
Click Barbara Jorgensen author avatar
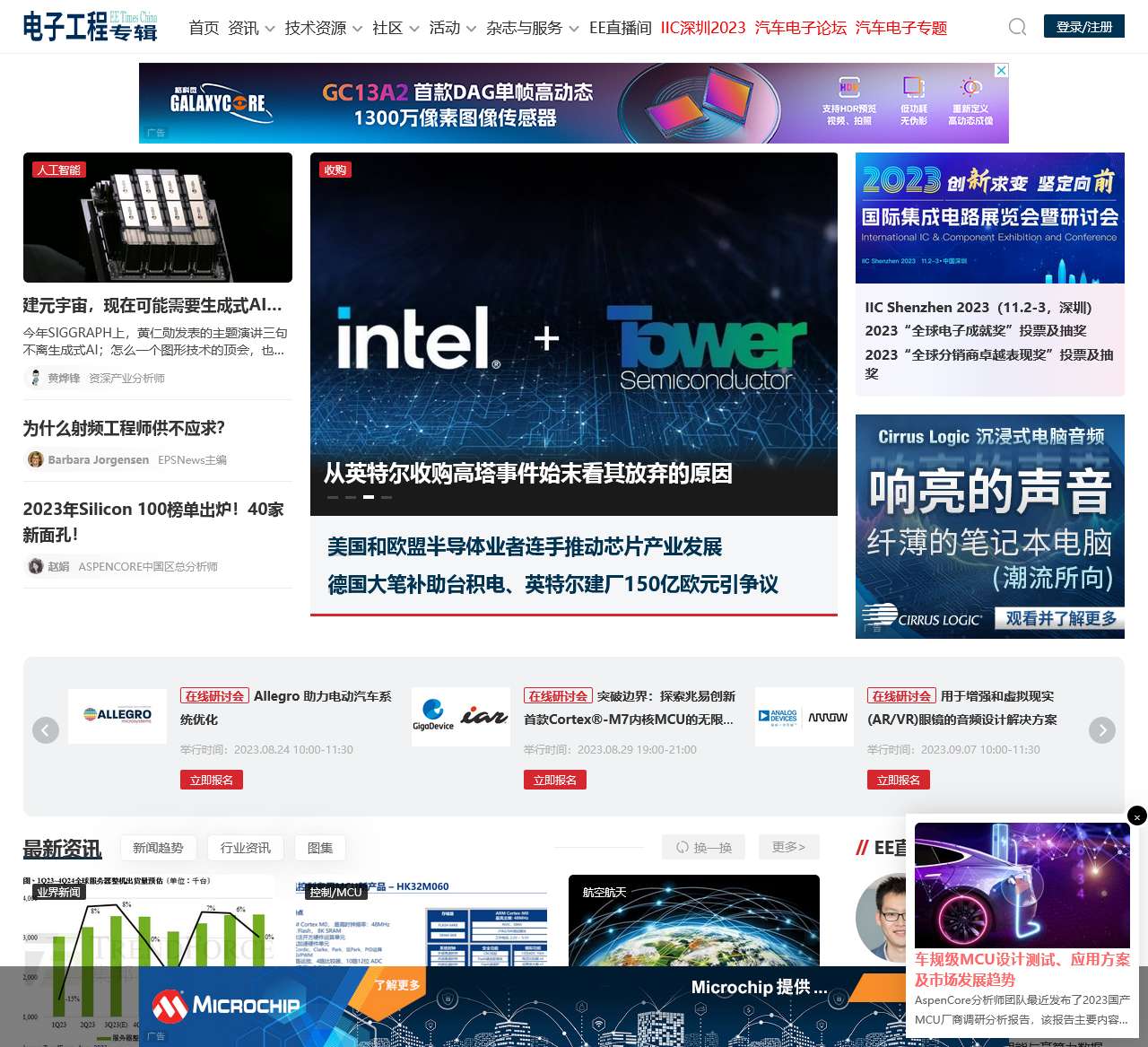(36, 459)
